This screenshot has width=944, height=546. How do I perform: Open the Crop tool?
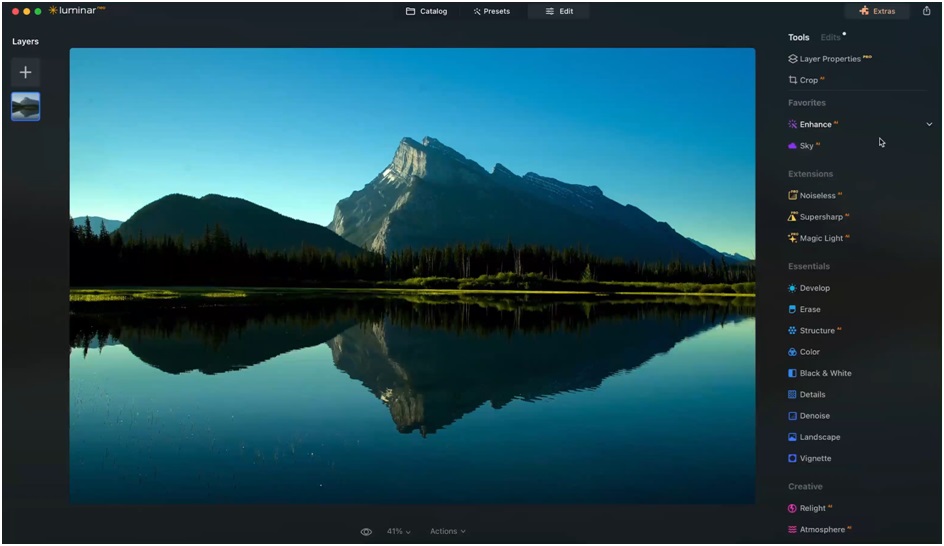click(808, 80)
